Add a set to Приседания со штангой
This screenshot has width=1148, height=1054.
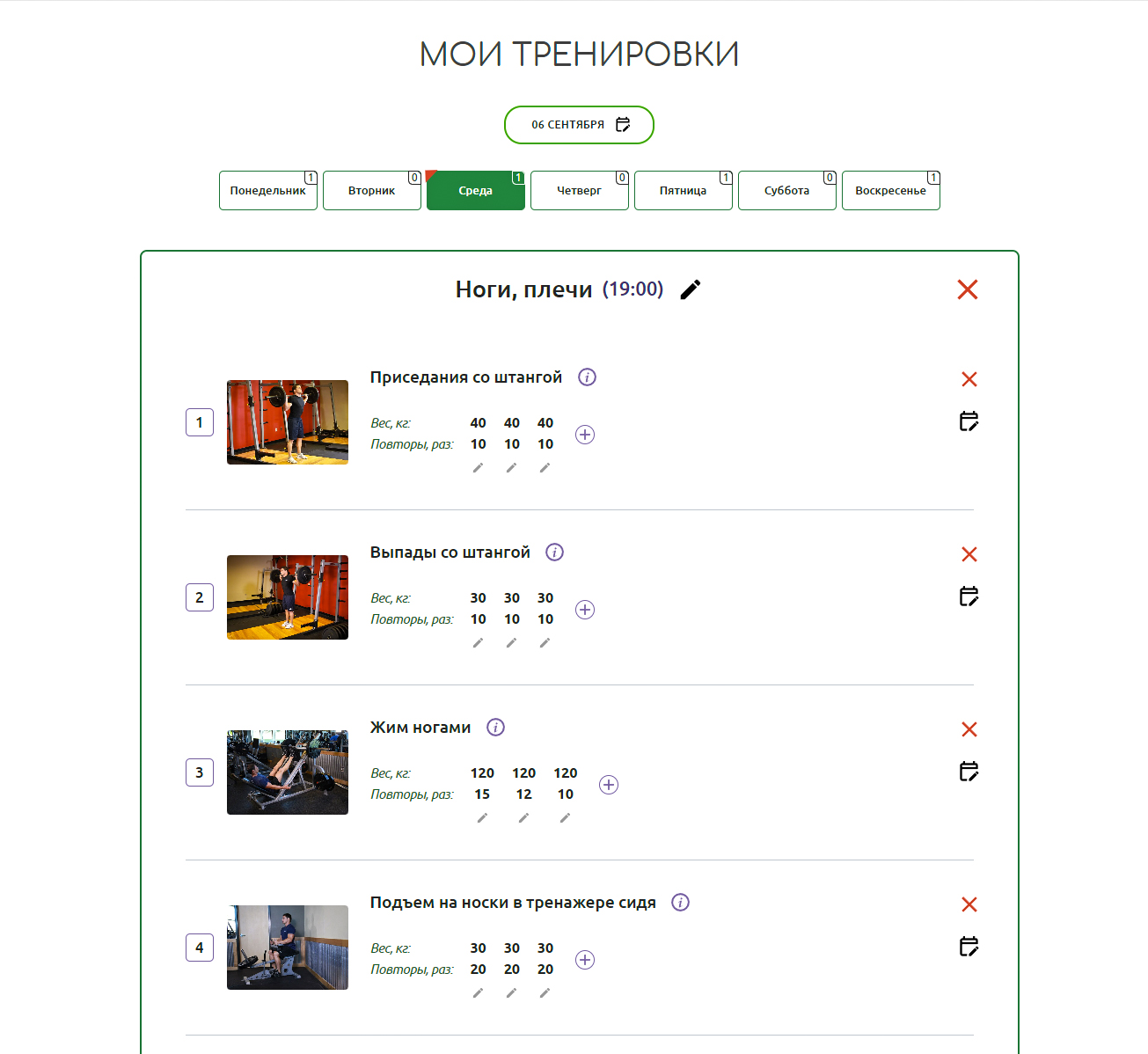585,435
